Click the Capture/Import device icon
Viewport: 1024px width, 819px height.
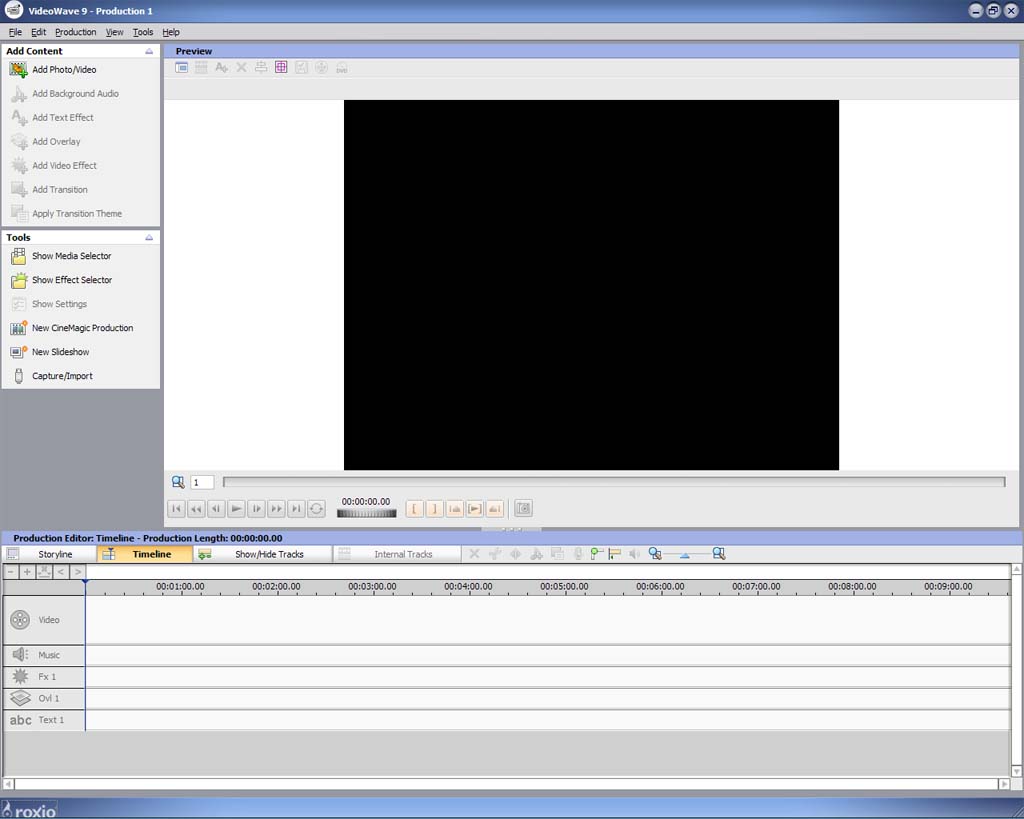tap(18, 376)
